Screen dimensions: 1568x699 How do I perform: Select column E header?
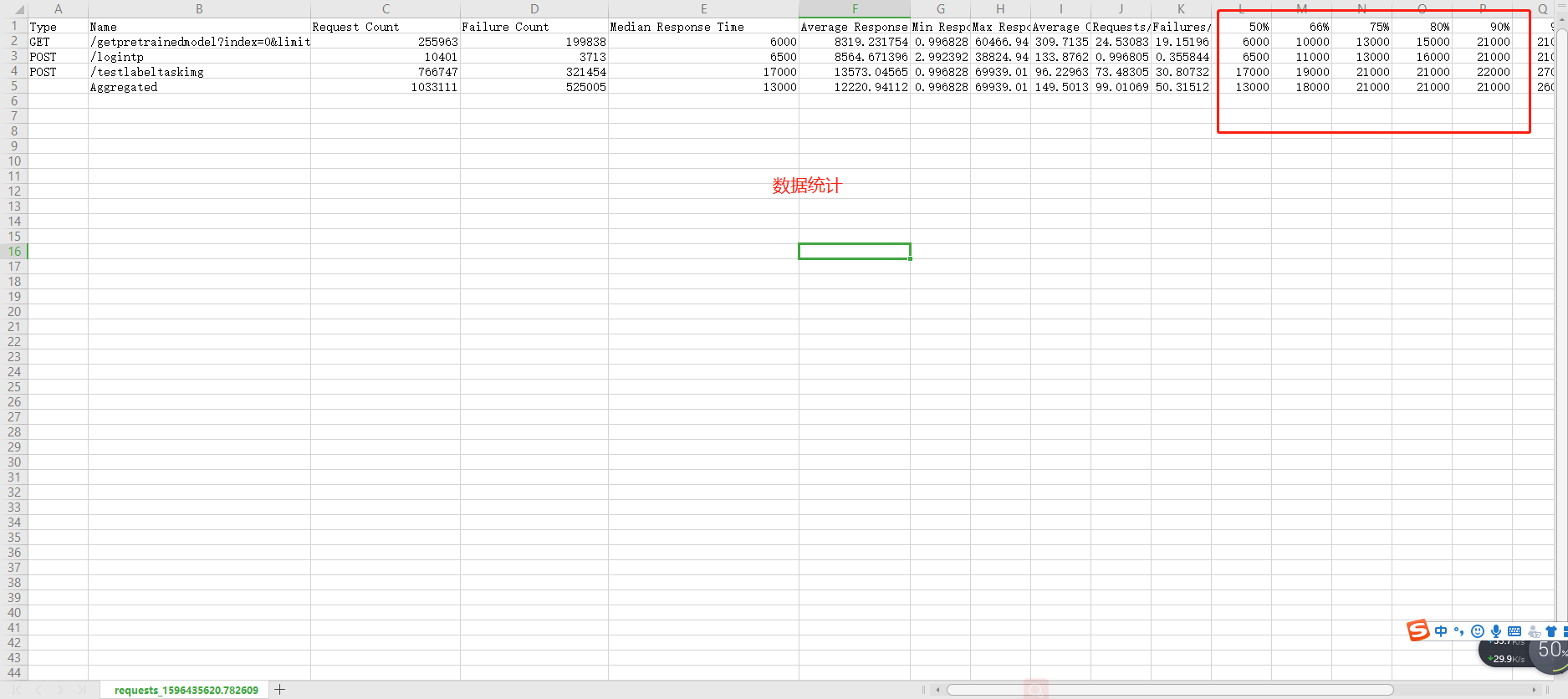(x=703, y=9)
